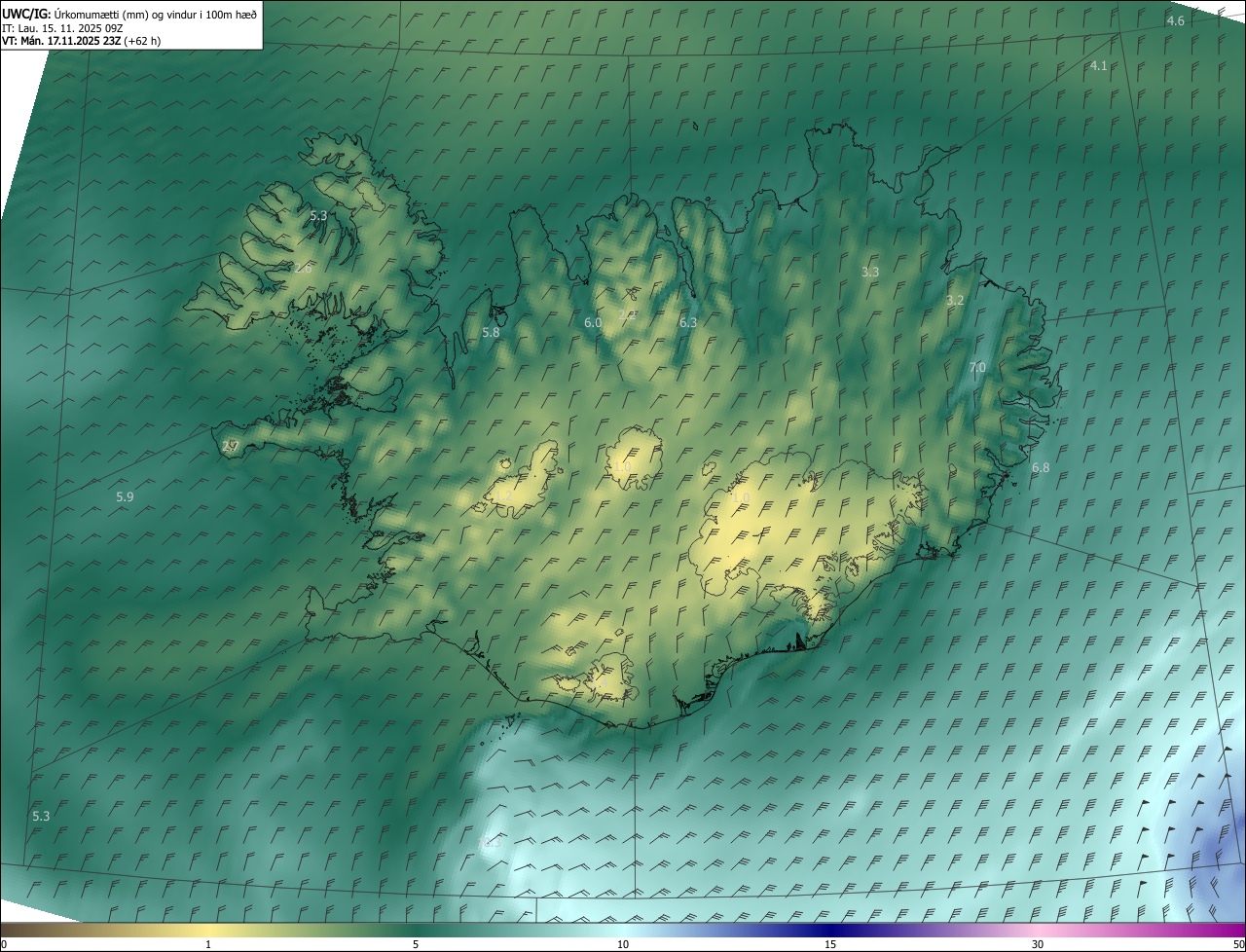
Task: Click the 5.9 value on the map
Action: (125, 497)
